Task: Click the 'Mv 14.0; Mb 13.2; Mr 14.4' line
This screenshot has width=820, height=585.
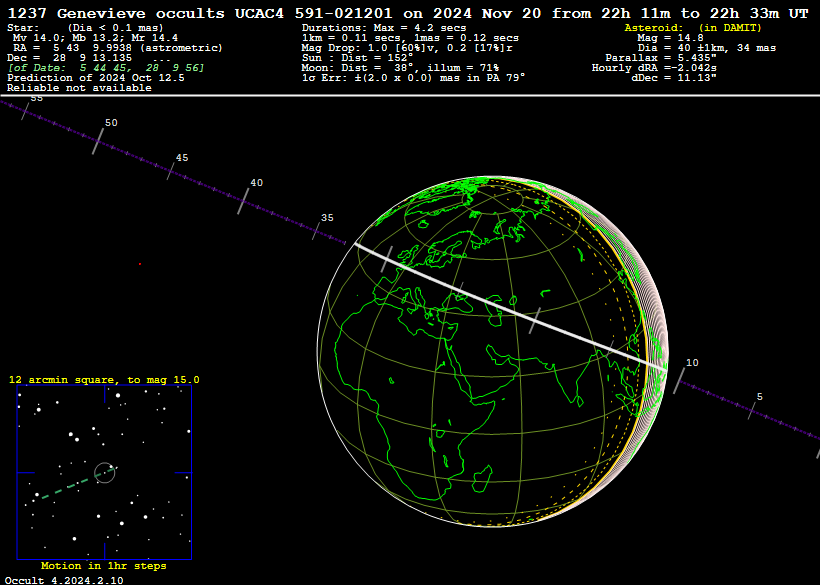Action: click(x=95, y=38)
